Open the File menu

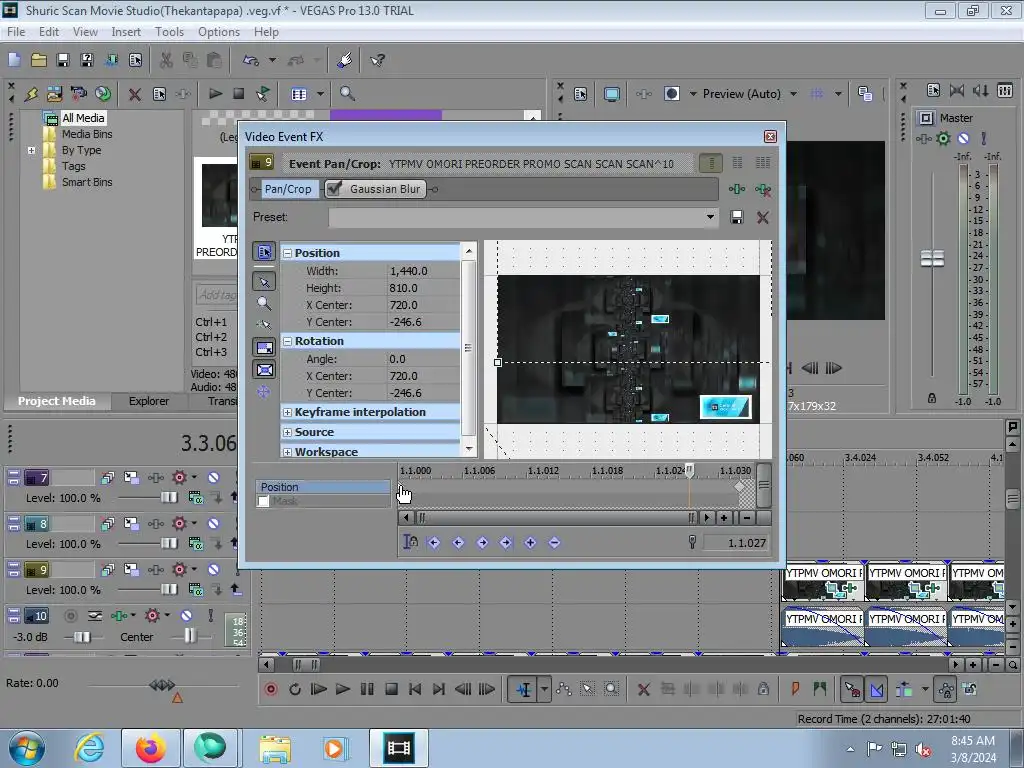point(16,32)
